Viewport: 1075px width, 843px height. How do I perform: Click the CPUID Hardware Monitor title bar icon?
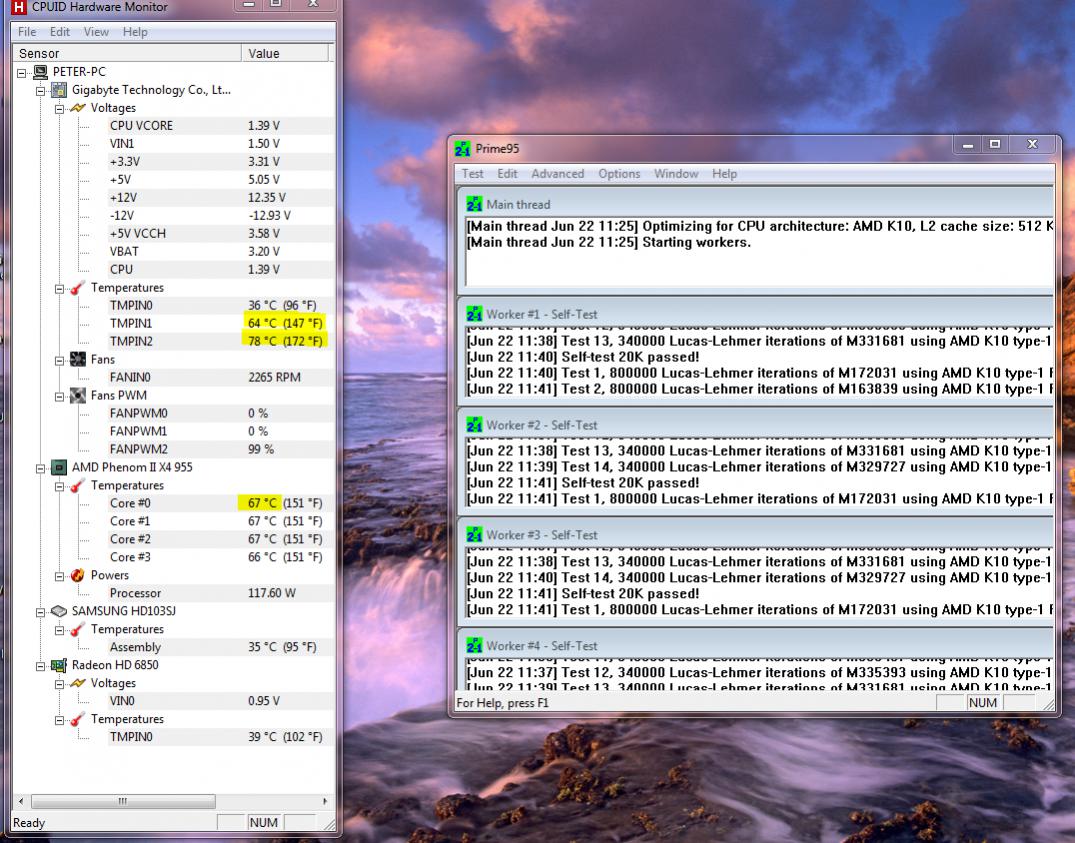tap(19, 8)
